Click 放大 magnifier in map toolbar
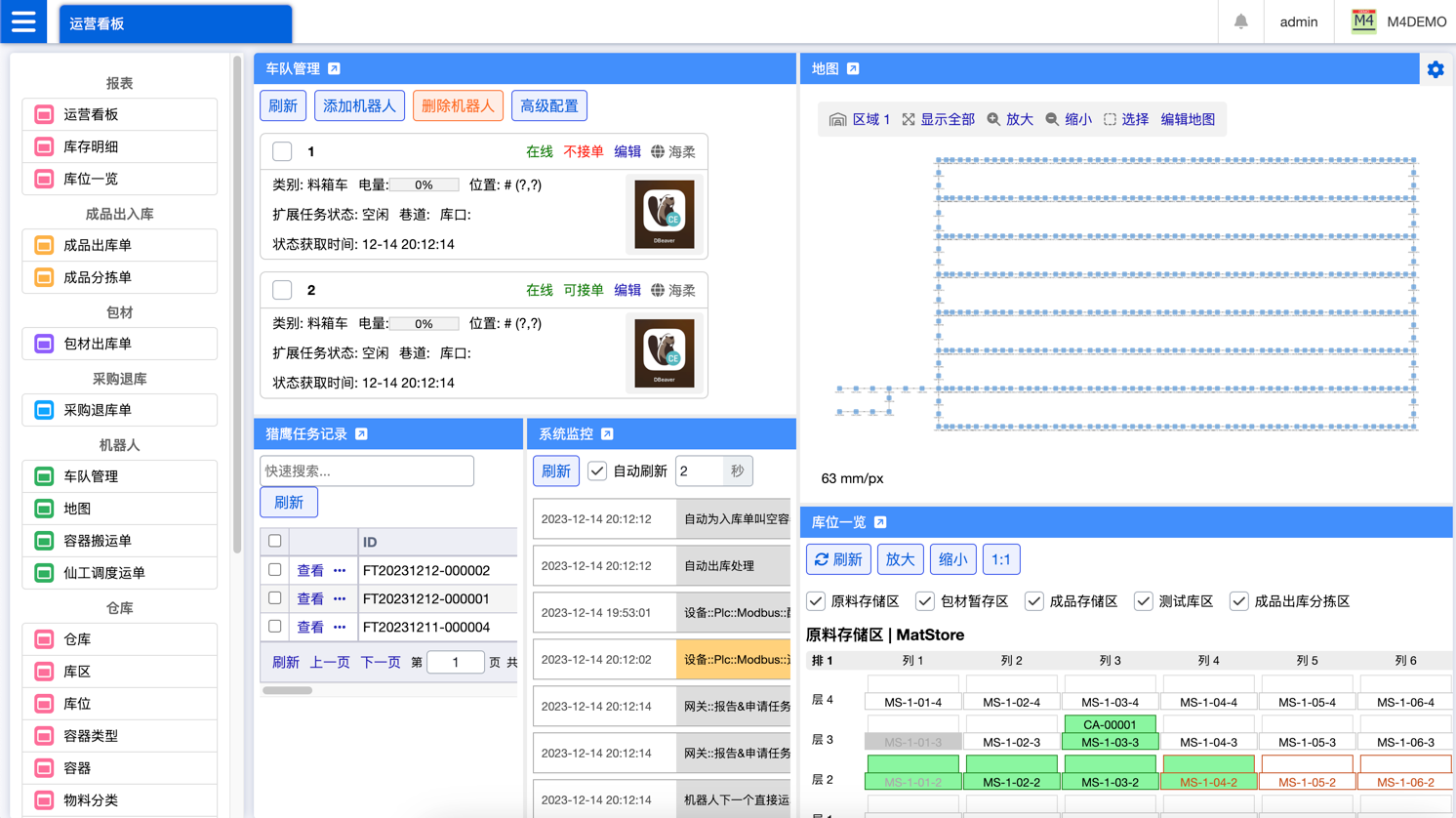This screenshot has height=818, width=1456. coord(1009,119)
